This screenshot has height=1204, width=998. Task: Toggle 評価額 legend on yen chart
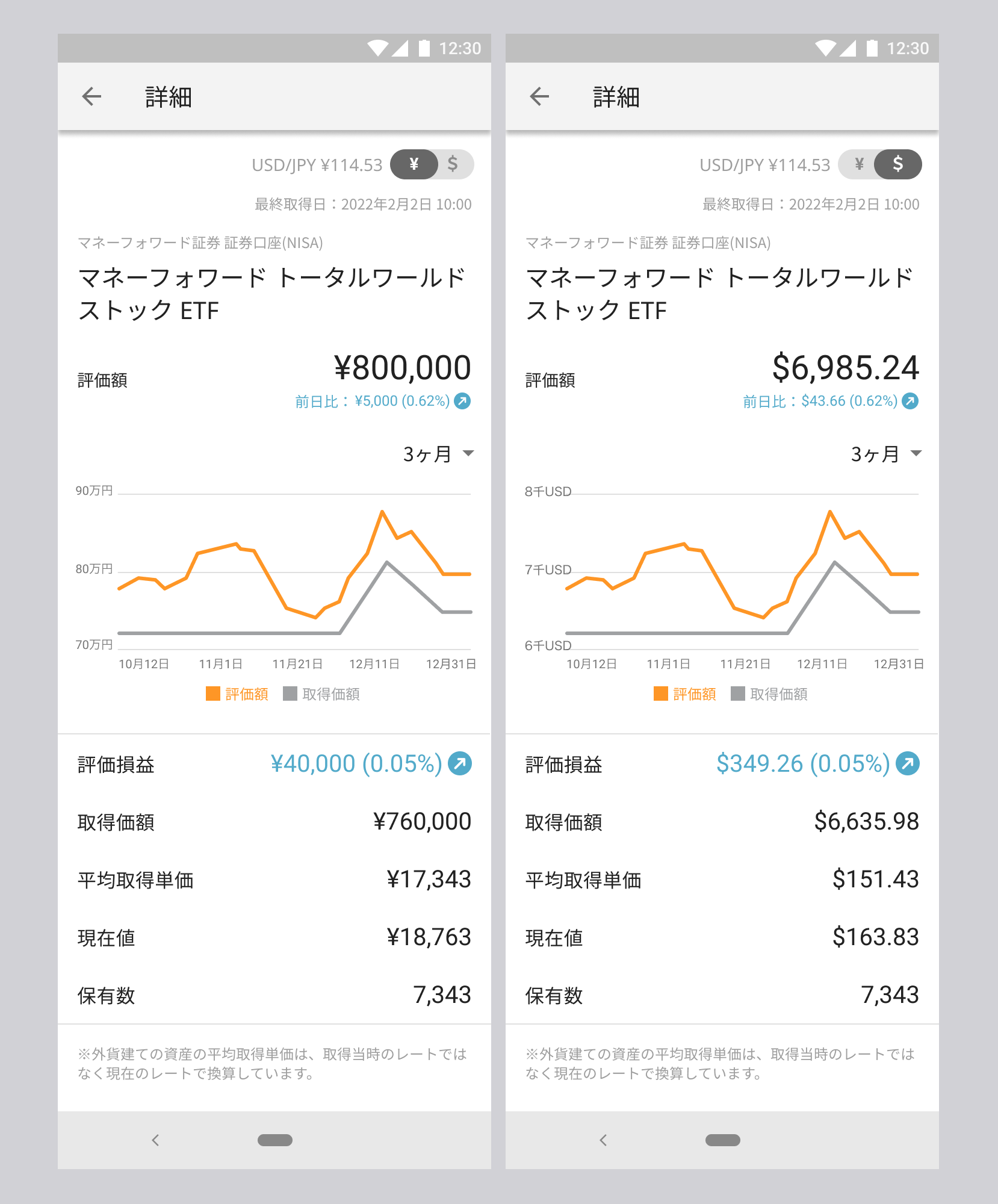tap(237, 694)
